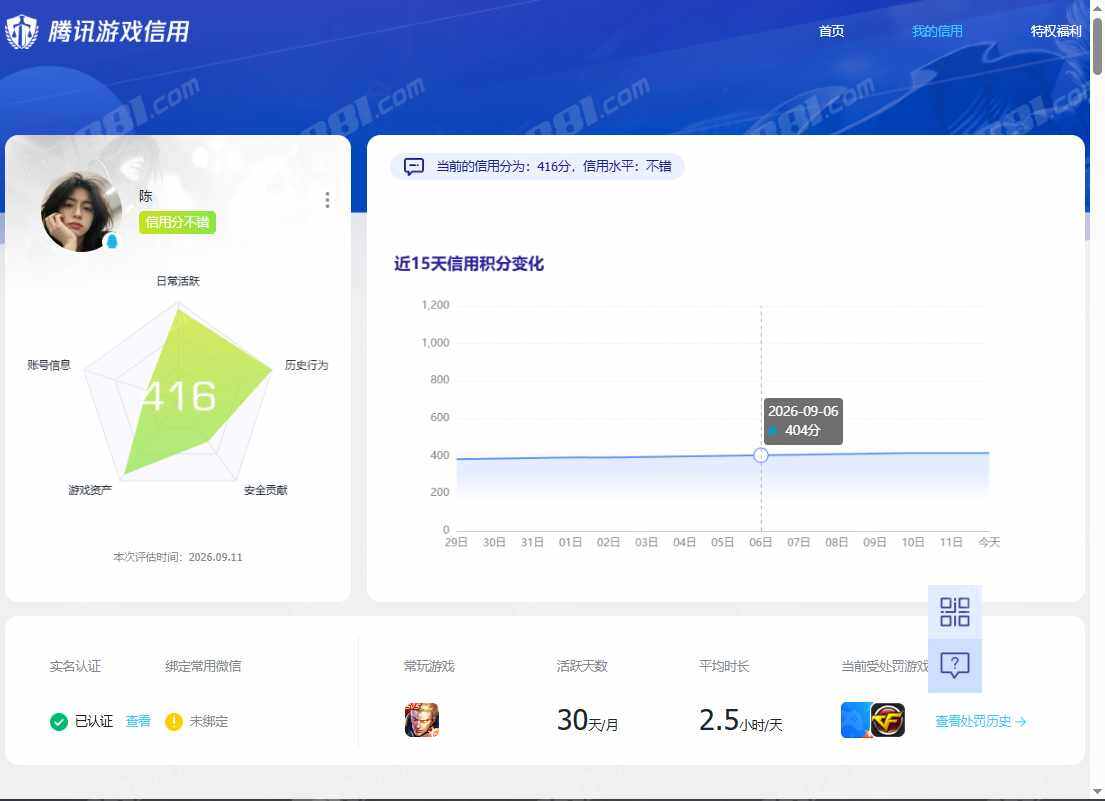Click the 信用分不错 green badge
Screen dimensions: 1105x801
[177, 223]
